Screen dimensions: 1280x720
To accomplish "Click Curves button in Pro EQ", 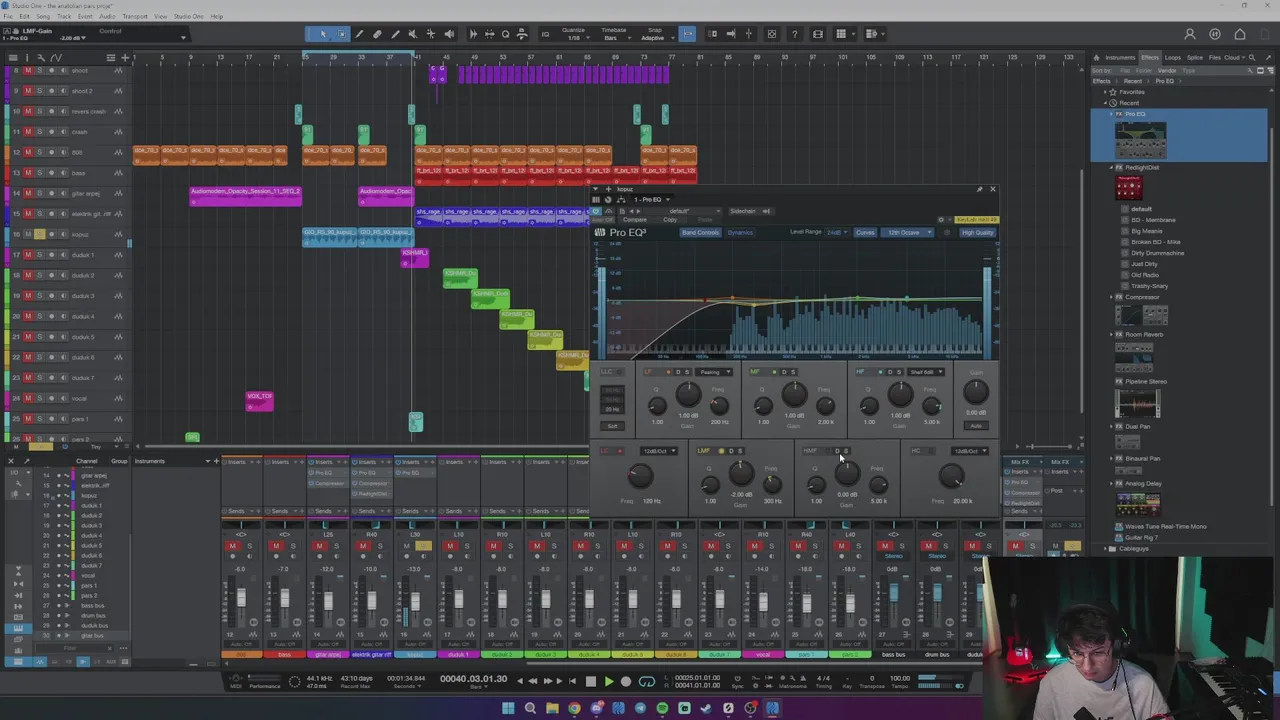I will 865,233.
